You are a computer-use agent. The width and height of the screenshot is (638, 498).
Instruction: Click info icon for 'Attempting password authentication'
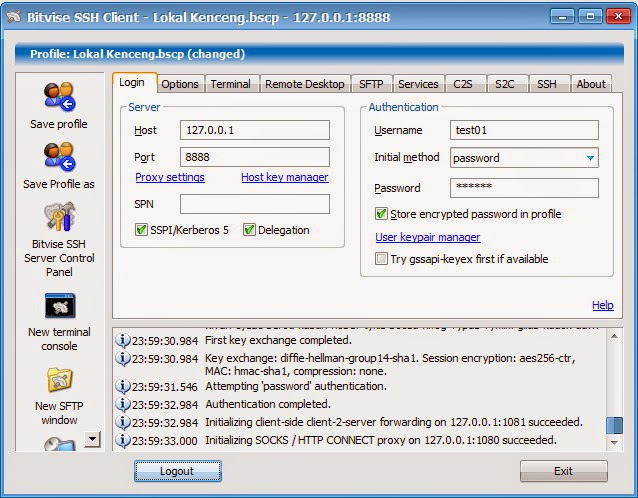pos(122,386)
